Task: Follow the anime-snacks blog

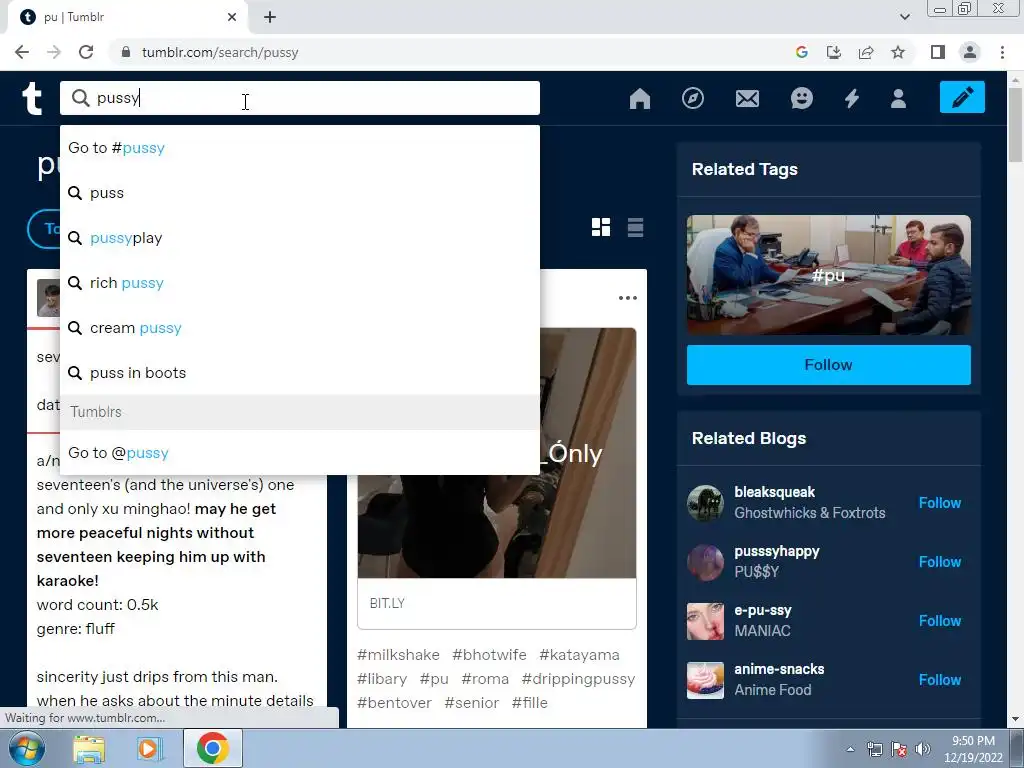Action: point(940,680)
